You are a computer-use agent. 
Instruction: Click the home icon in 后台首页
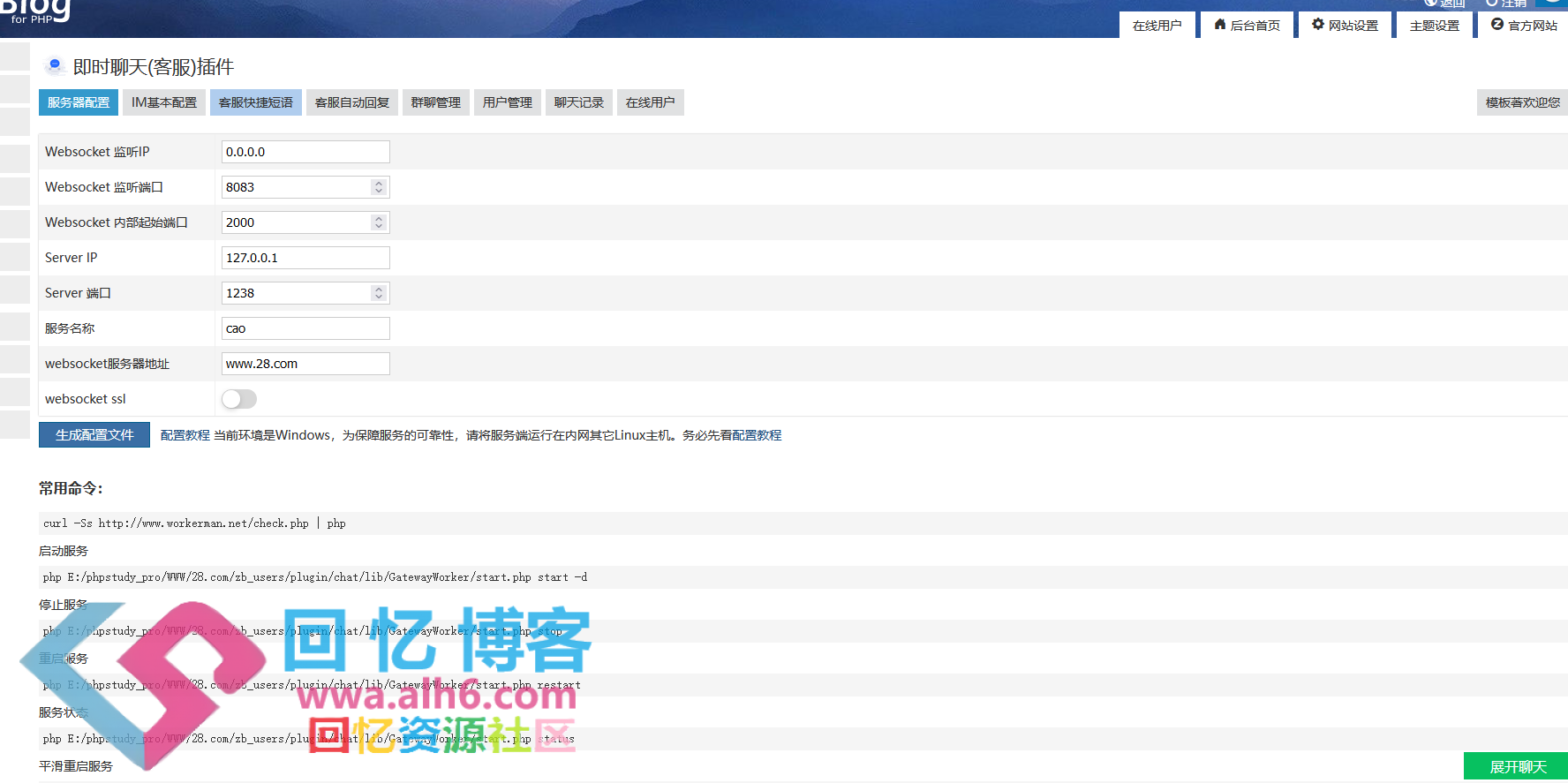pos(1220,25)
